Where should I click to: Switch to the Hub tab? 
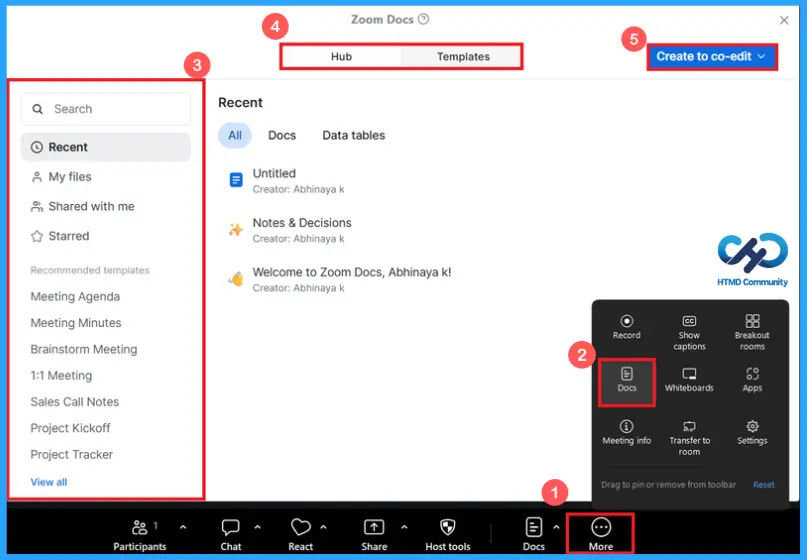tap(341, 57)
